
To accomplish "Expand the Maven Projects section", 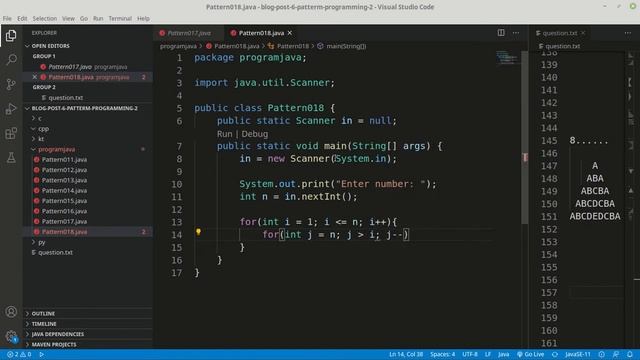I will pyautogui.click(x=54, y=344).
